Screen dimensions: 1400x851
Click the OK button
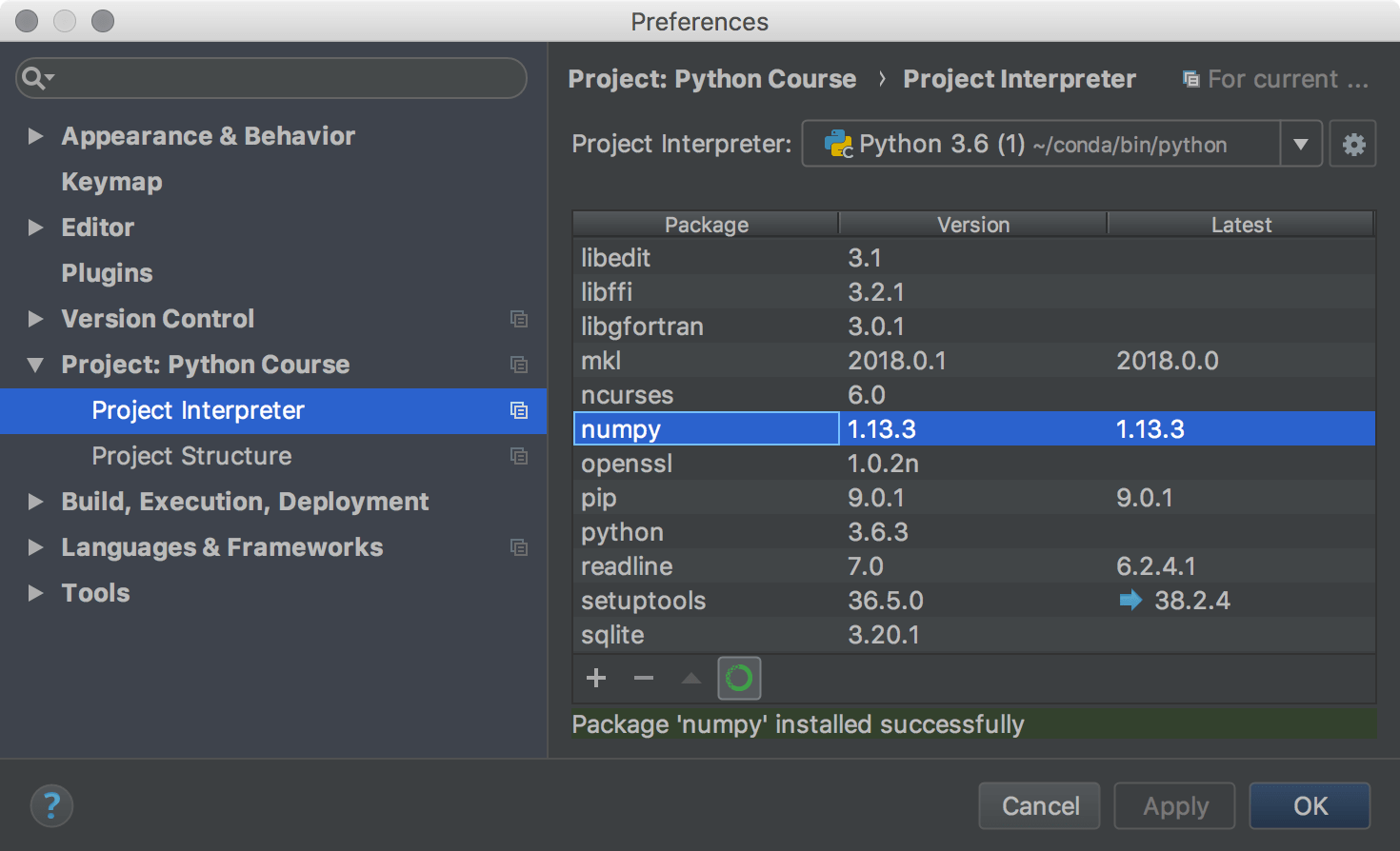click(x=1310, y=806)
